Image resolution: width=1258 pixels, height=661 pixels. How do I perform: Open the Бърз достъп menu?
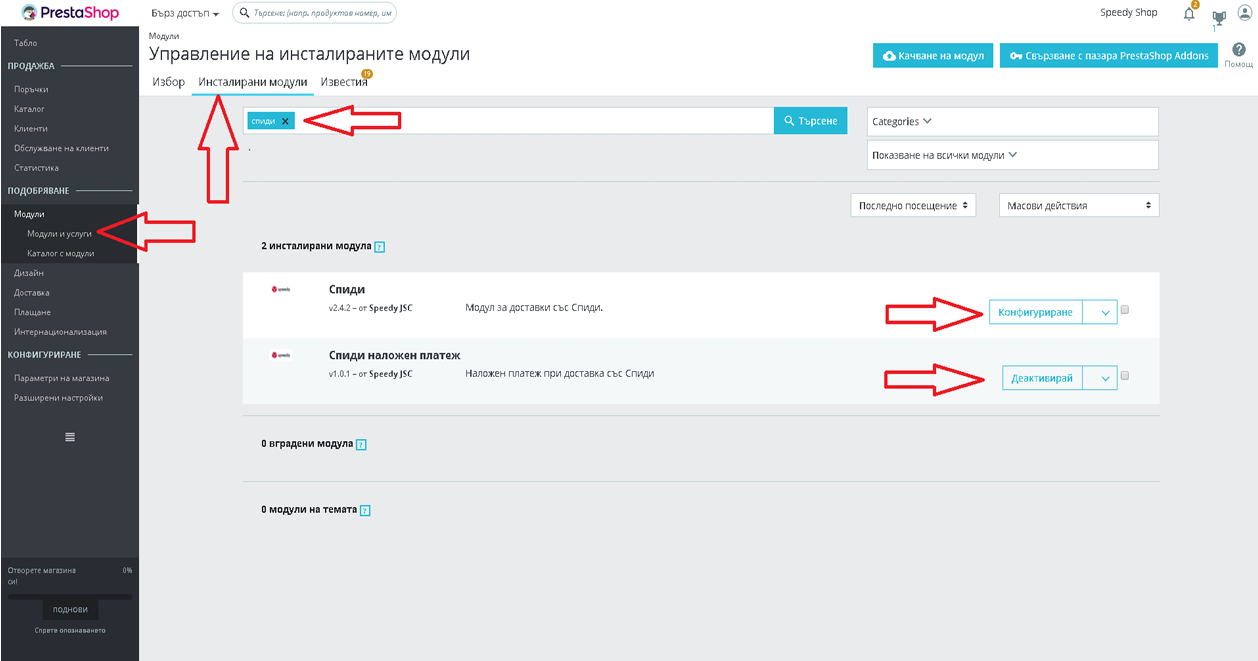point(185,14)
